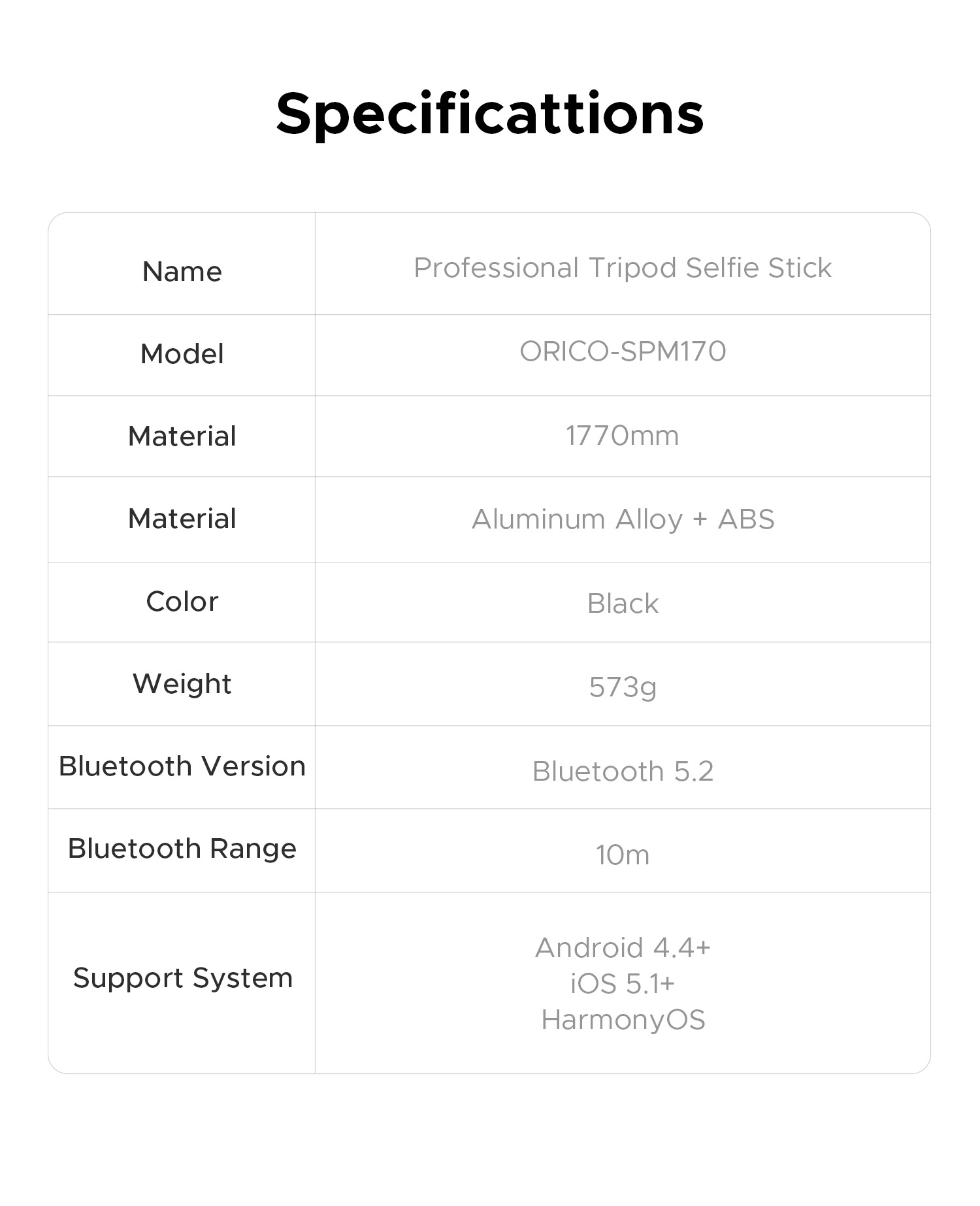The image size is (980, 1206).
Task: Select the 573g weight value
Action: click(623, 687)
